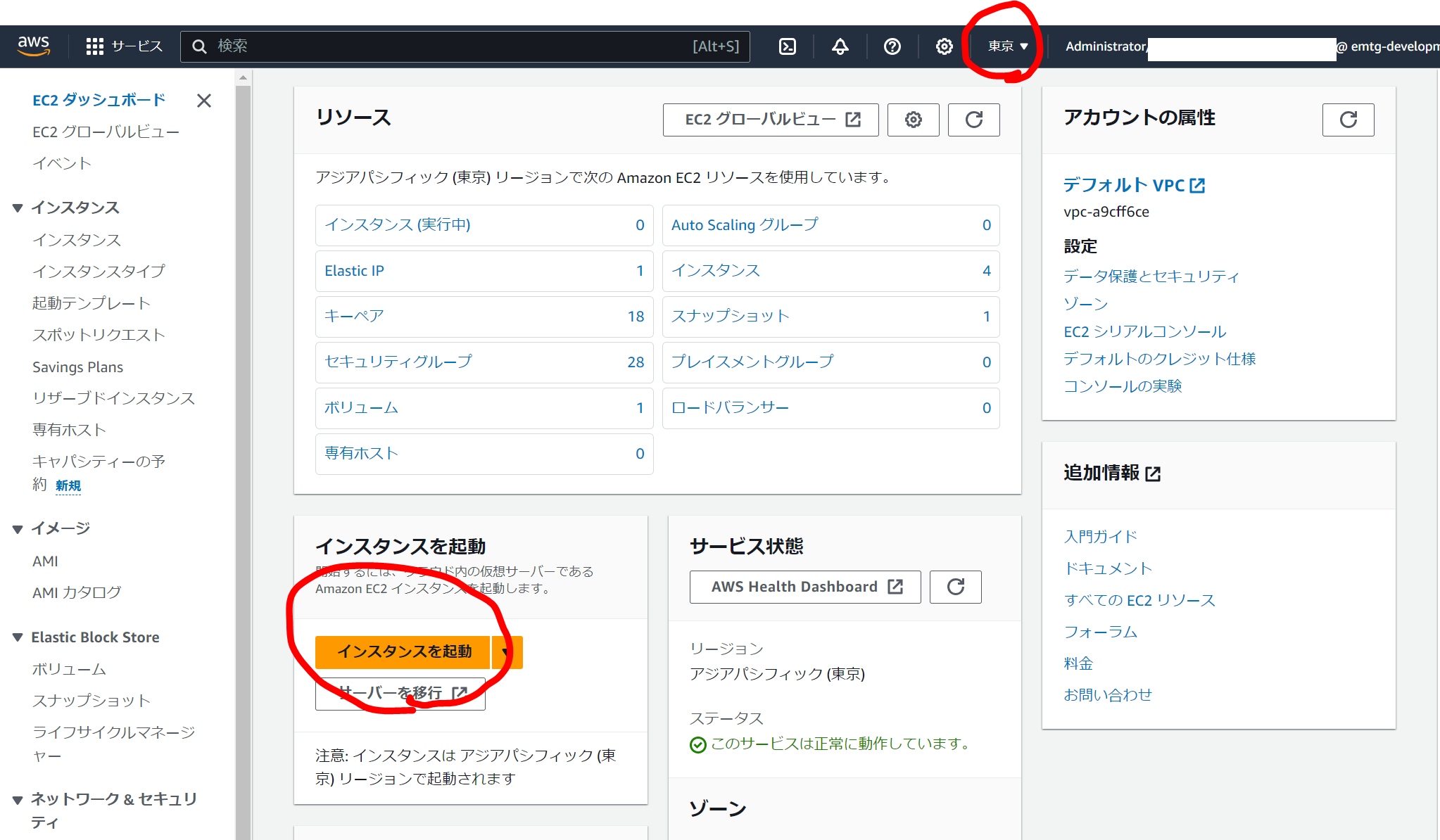Open インスタンスタイプ in the sidebar
This screenshot has height=840, width=1440.
click(x=99, y=271)
